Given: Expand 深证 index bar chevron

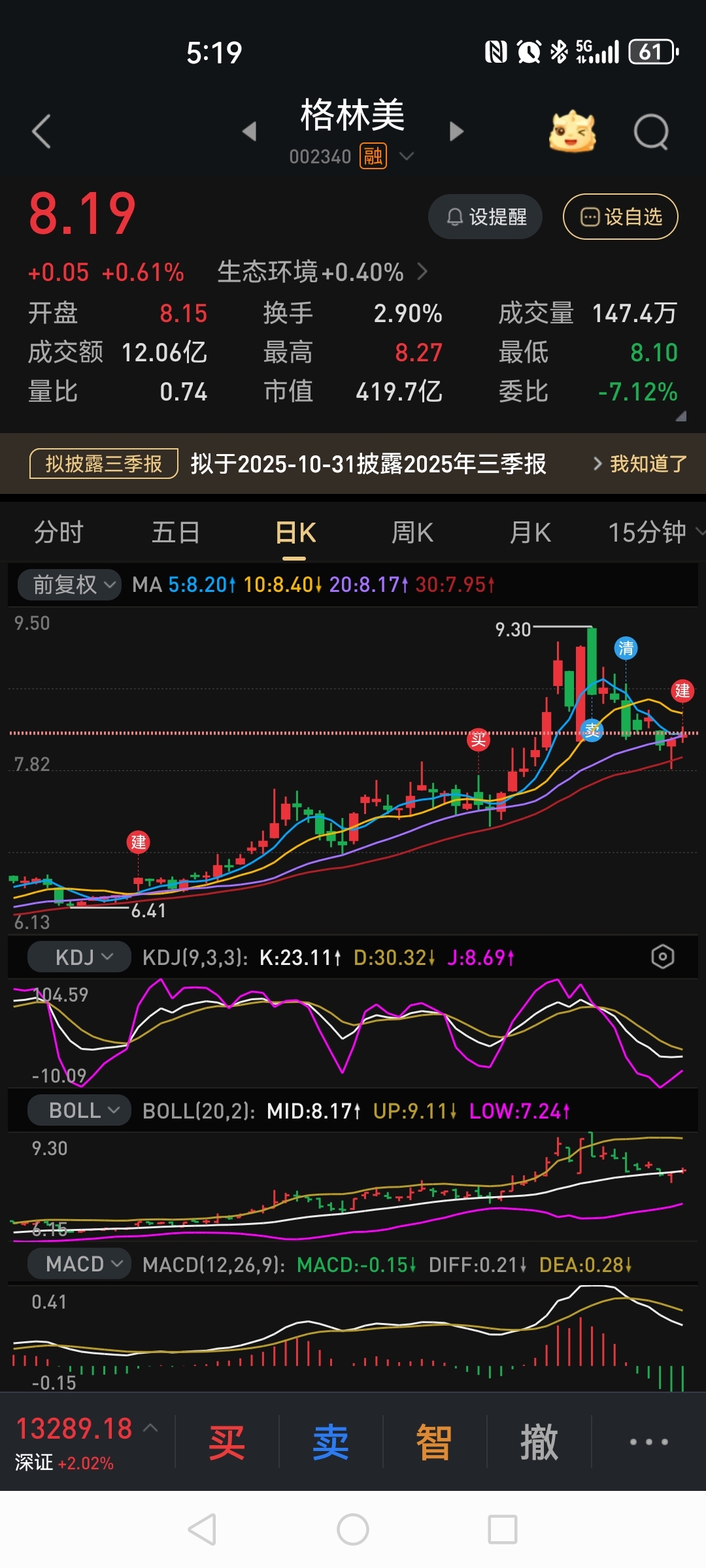Looking at the screenshot, I should pyautogui.click(x=150, y=1428).
